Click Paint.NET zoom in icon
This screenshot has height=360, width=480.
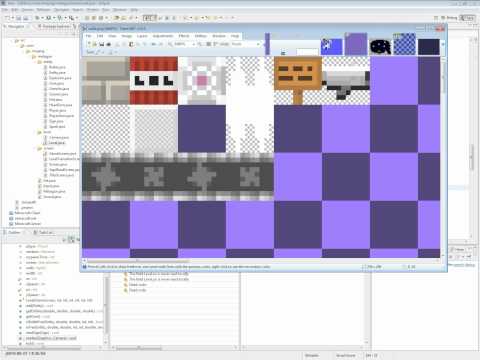tap(199, 44)
